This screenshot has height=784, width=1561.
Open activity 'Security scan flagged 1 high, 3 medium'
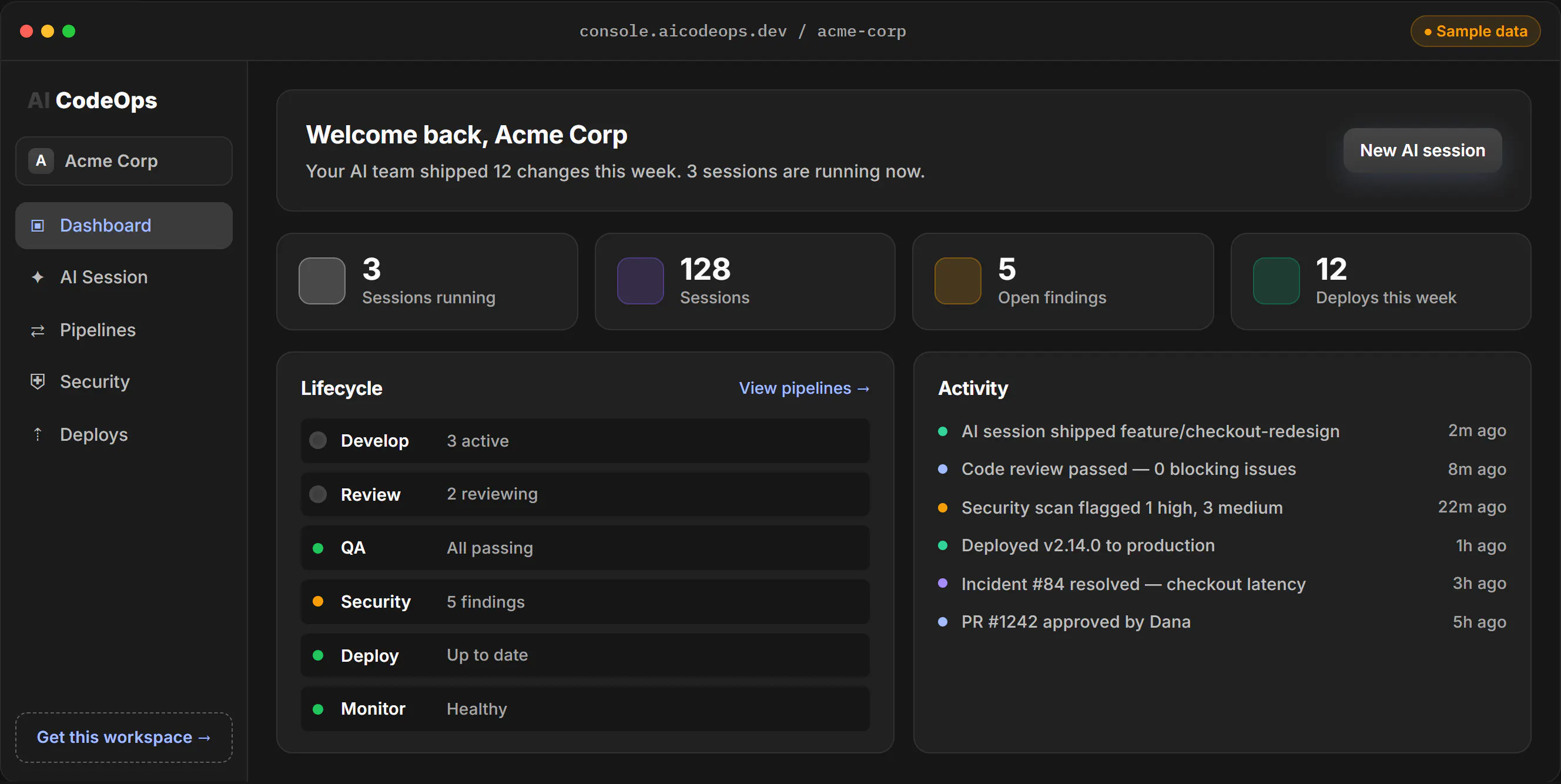coord(1222,507)
